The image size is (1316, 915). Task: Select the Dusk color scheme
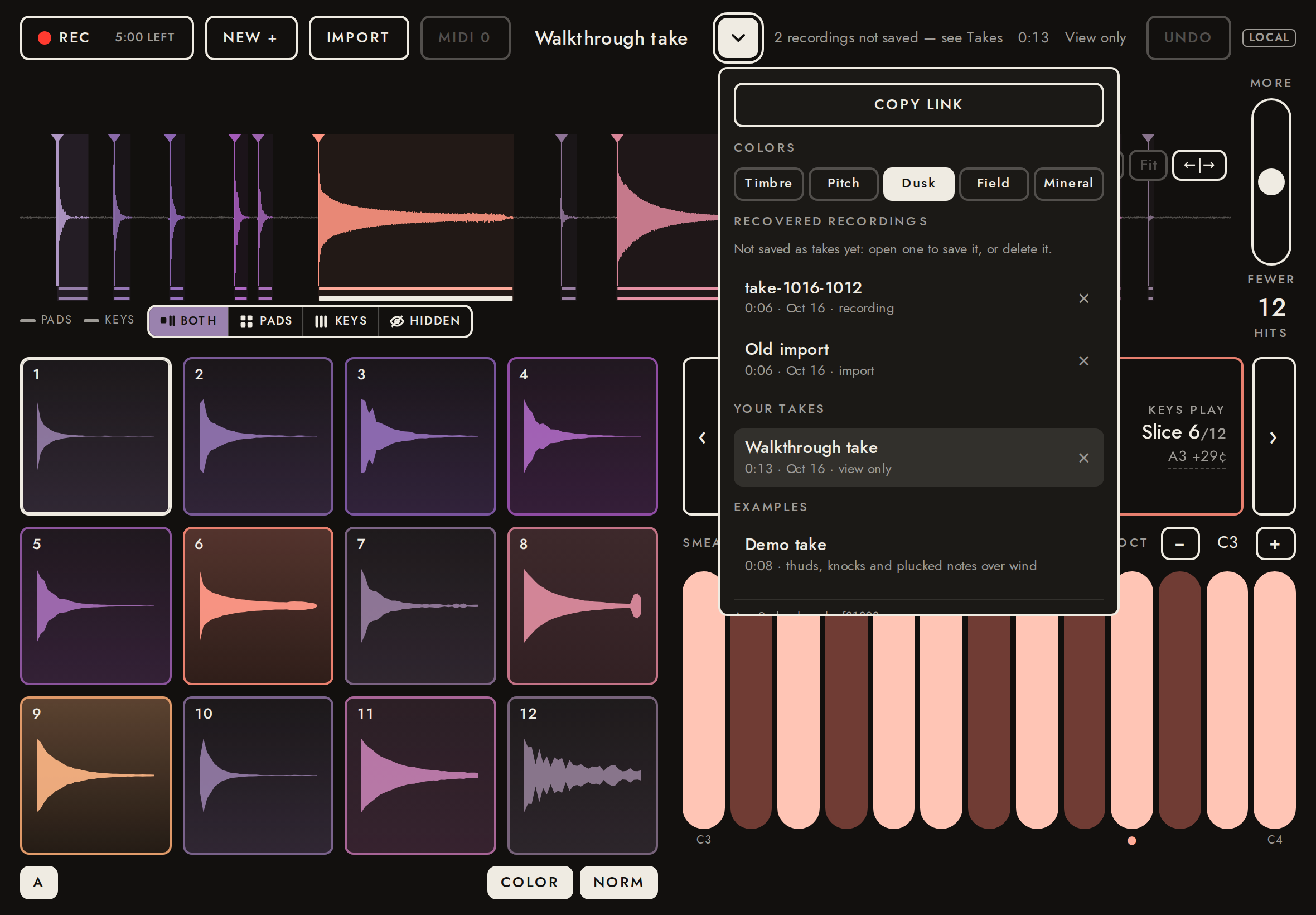point(918,184)
